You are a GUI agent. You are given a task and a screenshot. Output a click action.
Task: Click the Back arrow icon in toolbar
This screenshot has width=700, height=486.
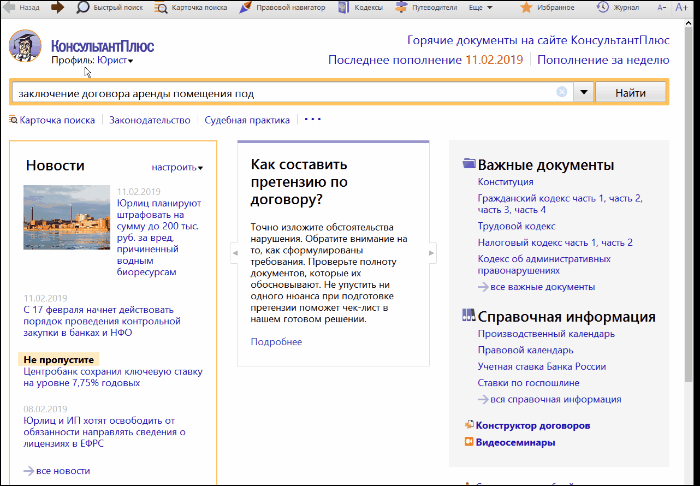pos(9,7)
